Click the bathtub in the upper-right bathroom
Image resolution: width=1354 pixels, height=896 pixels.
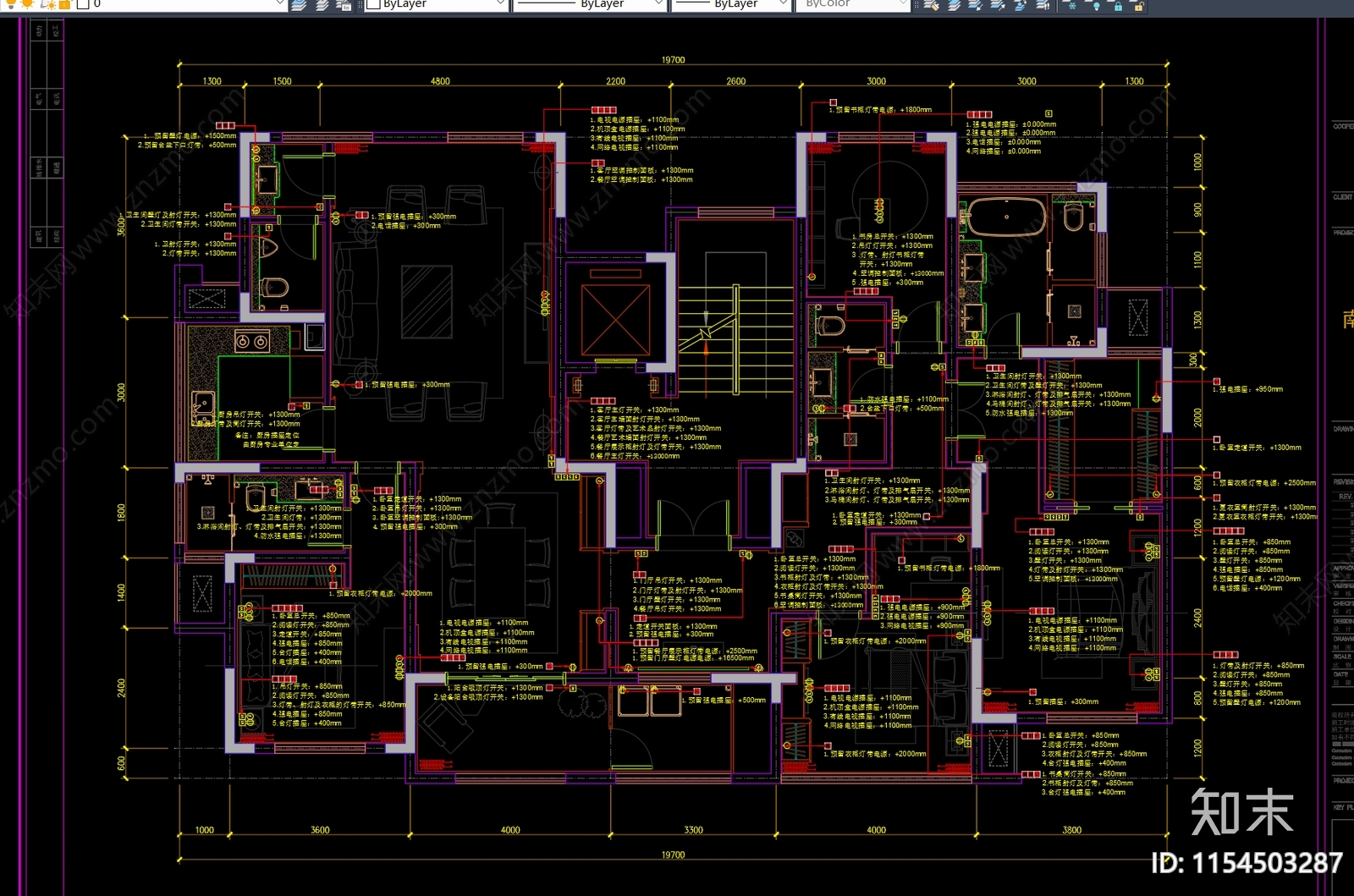click(1005, 217)
